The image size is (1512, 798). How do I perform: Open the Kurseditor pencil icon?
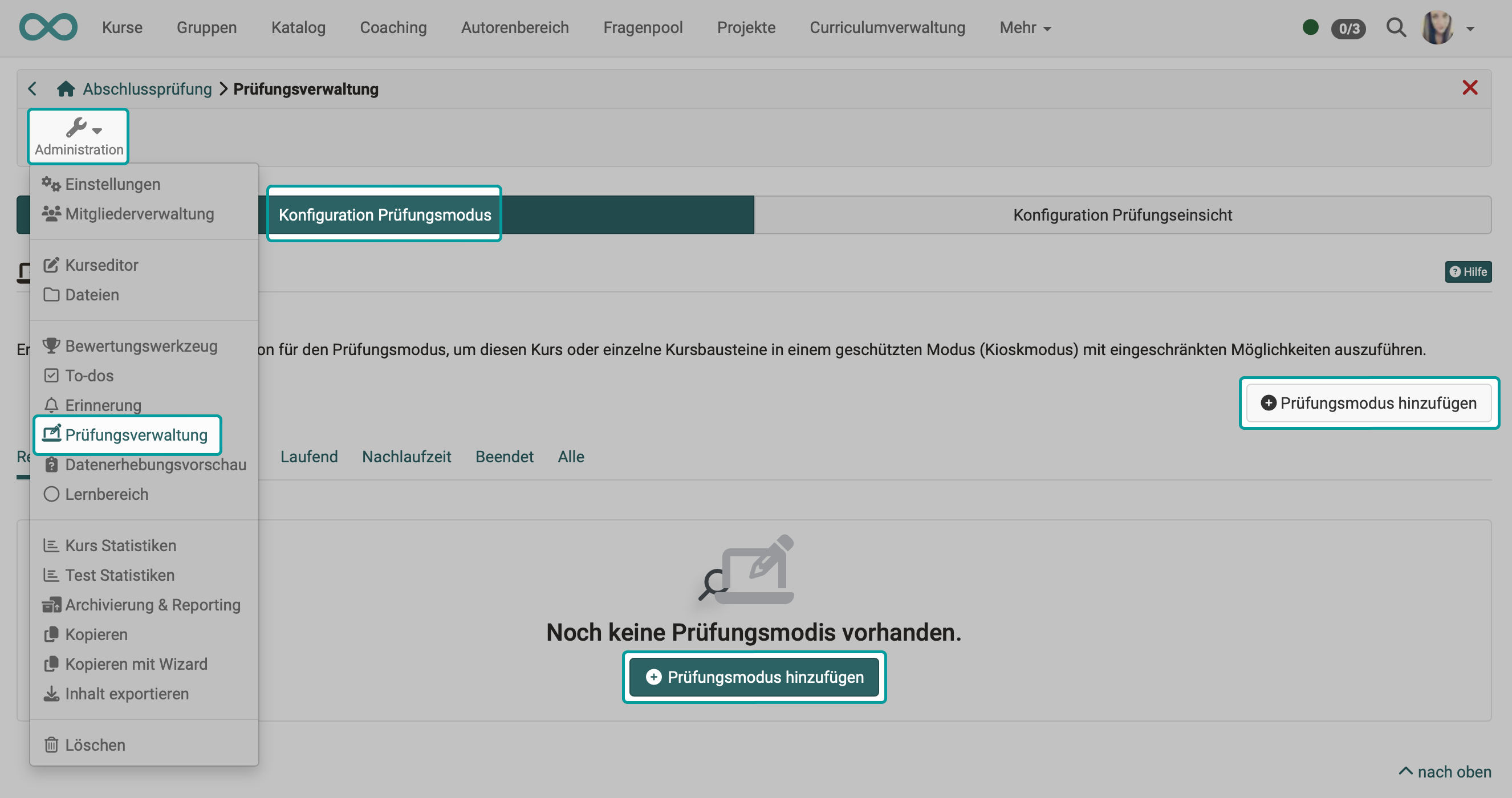(51, 264)
